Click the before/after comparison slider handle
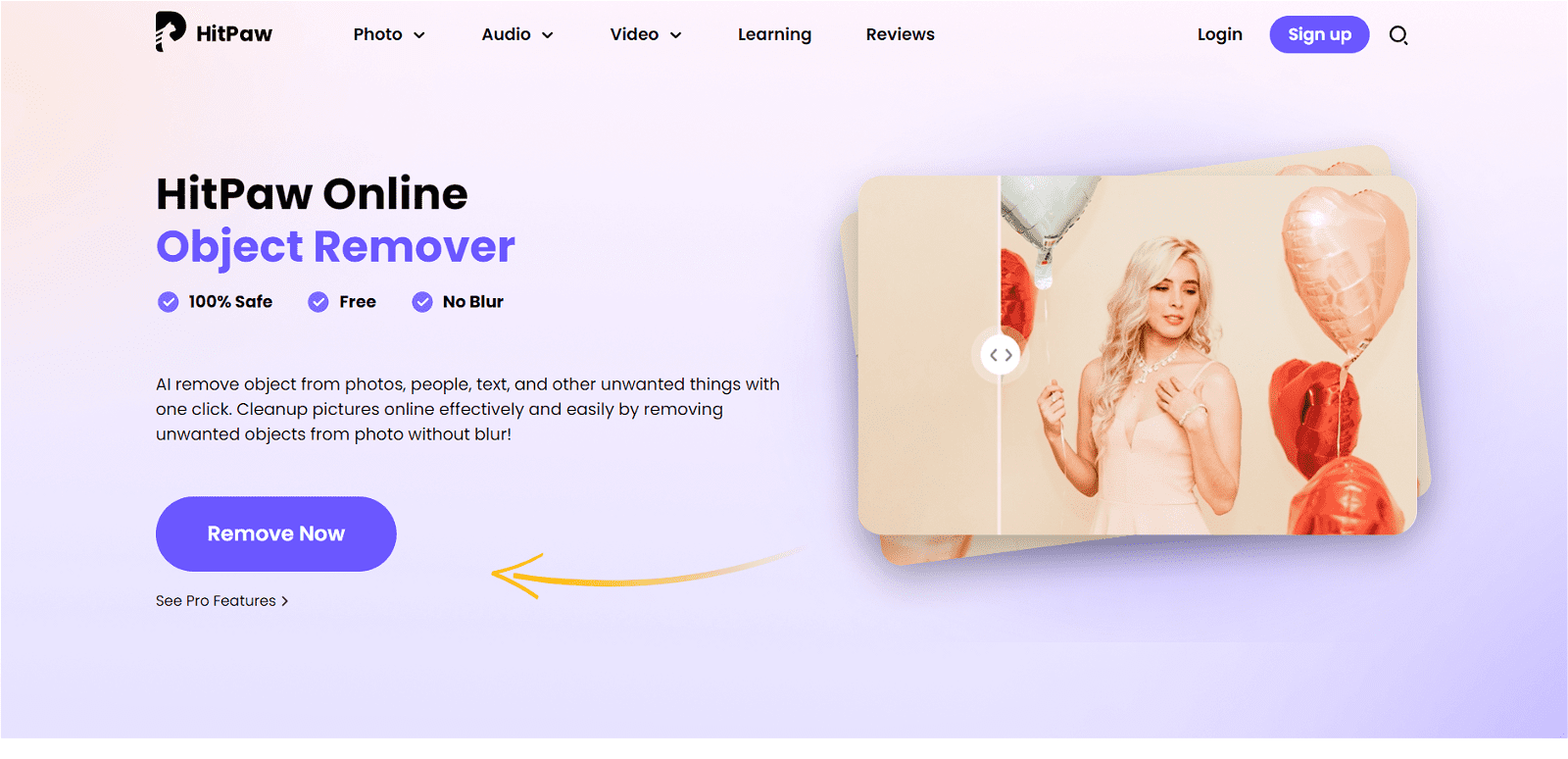 (x=1000, y=355)
